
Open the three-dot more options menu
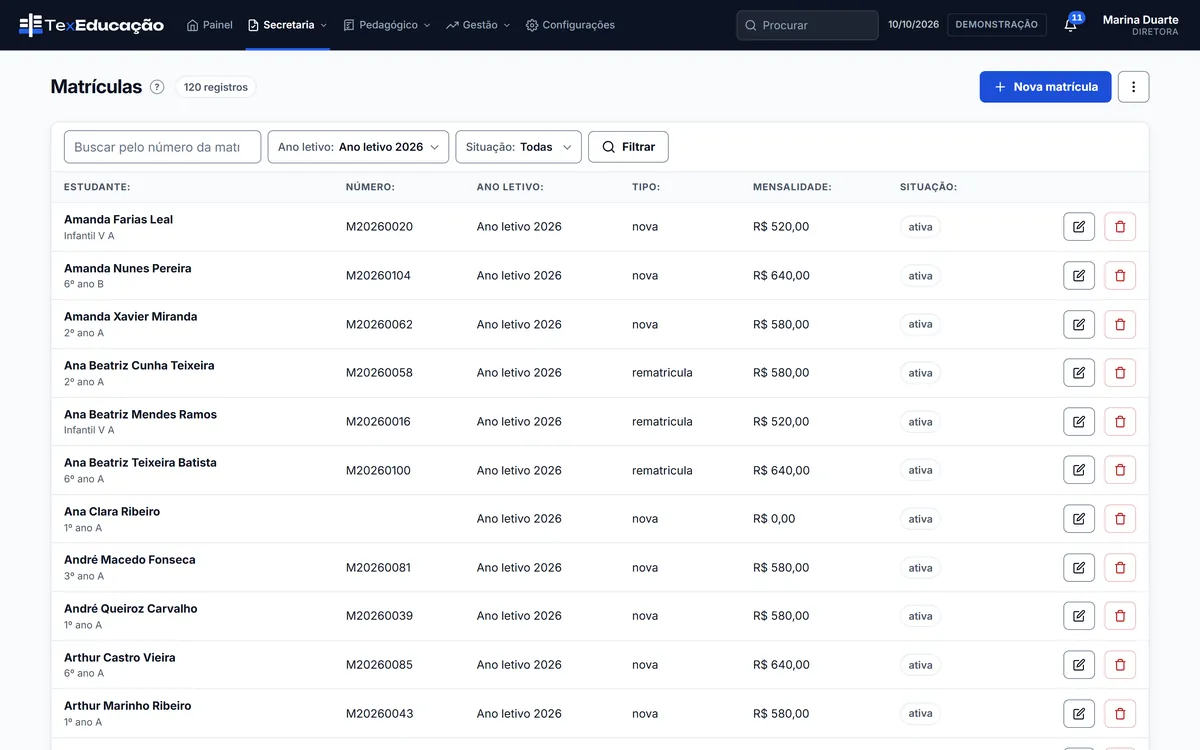click(1133, 87)
